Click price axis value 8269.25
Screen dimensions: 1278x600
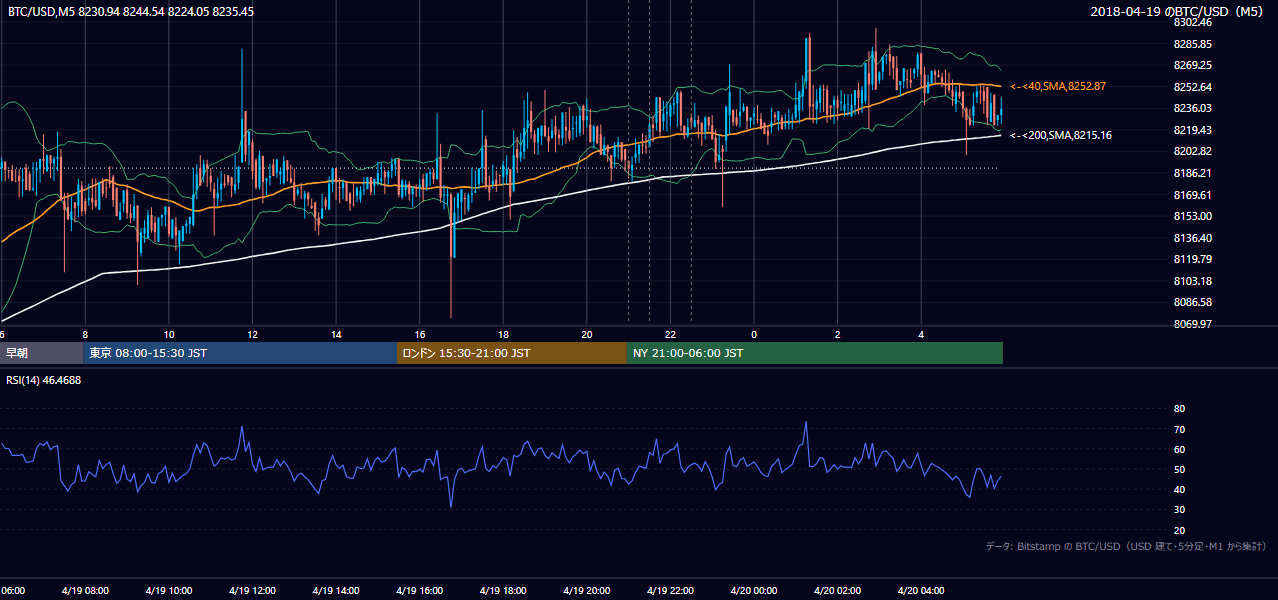coord(1192,65)
